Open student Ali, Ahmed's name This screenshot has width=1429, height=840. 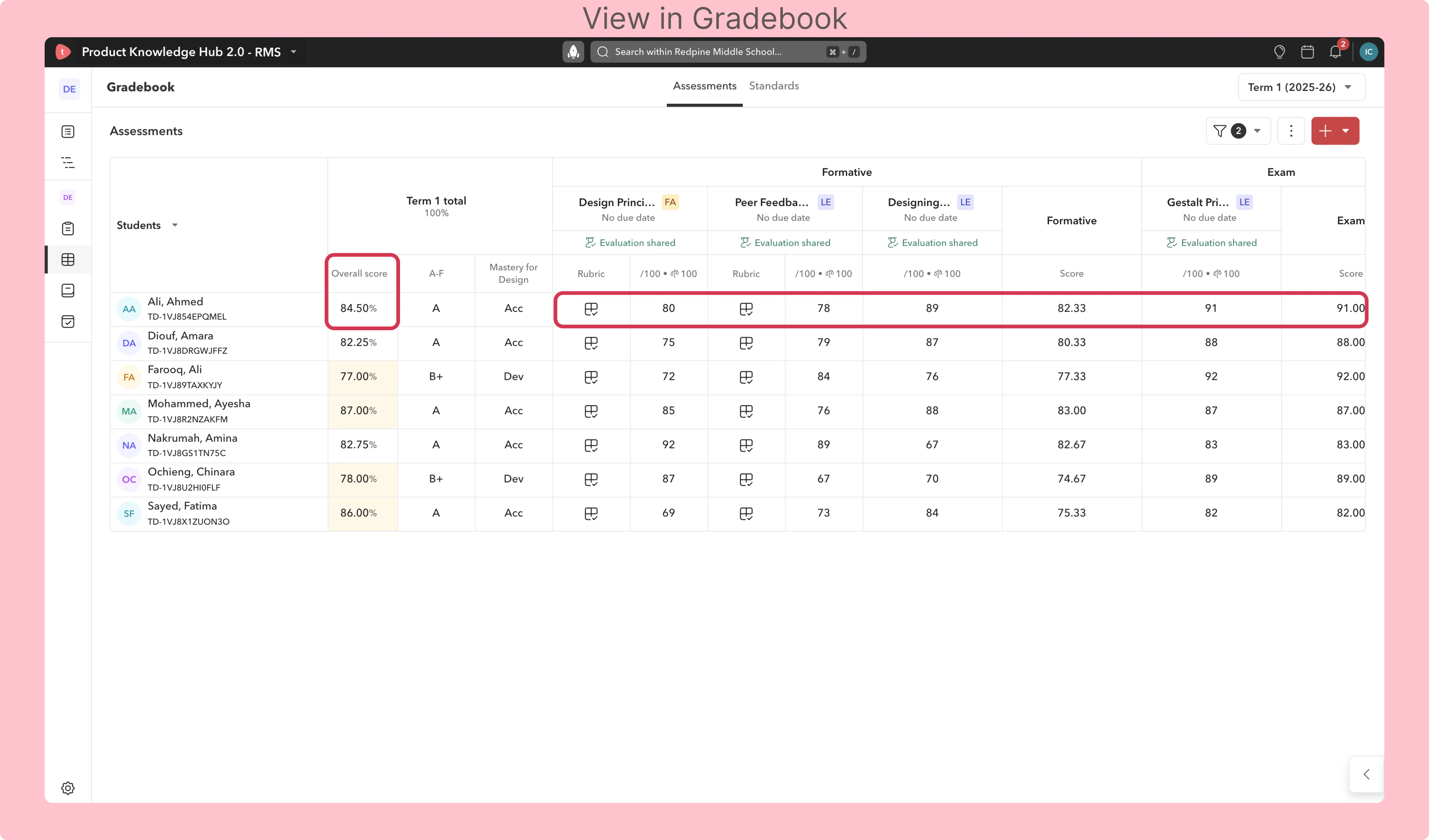pyautogui.click(x=175, y=302)
